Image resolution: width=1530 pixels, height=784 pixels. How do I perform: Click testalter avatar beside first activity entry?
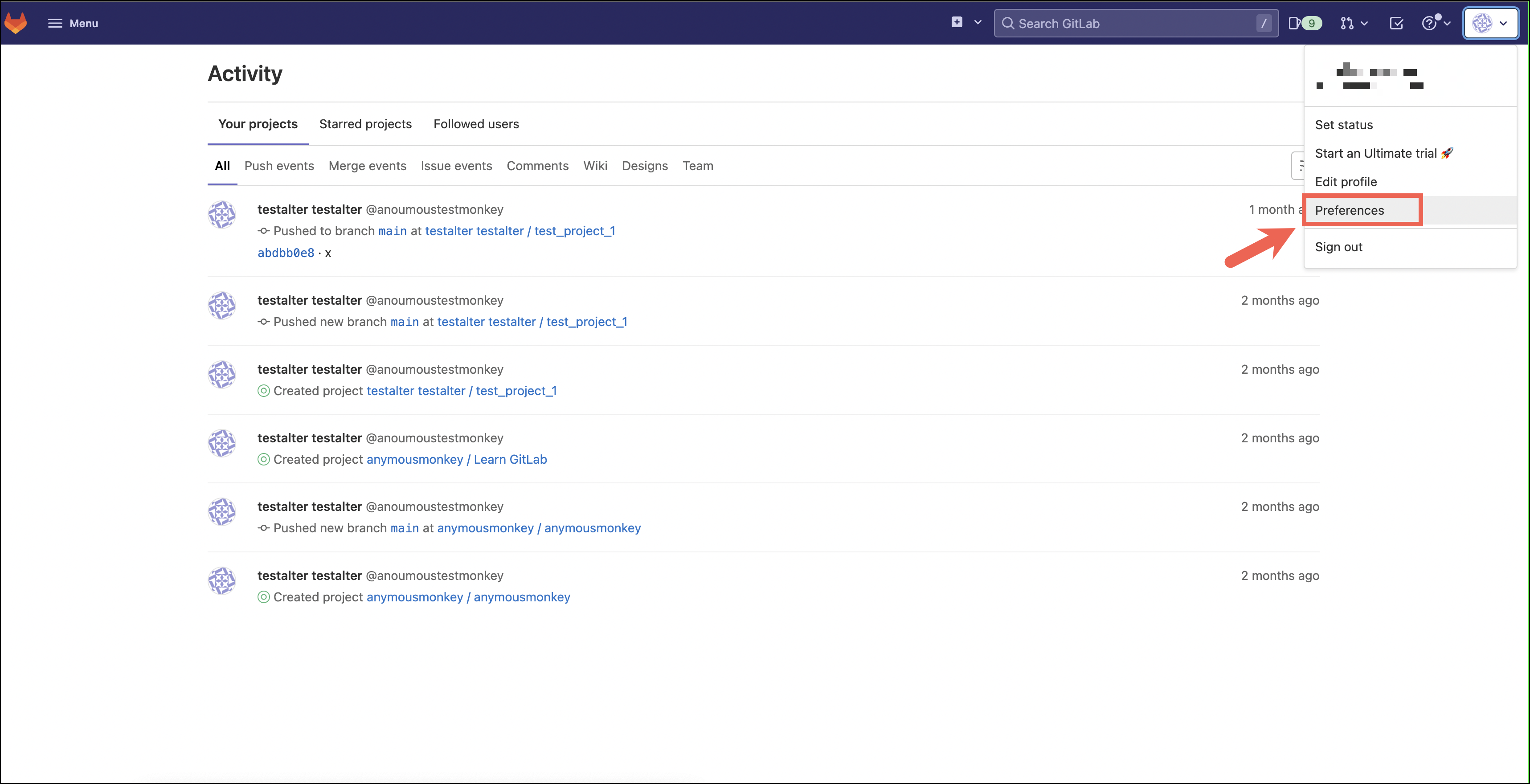(x=221, y=214)
